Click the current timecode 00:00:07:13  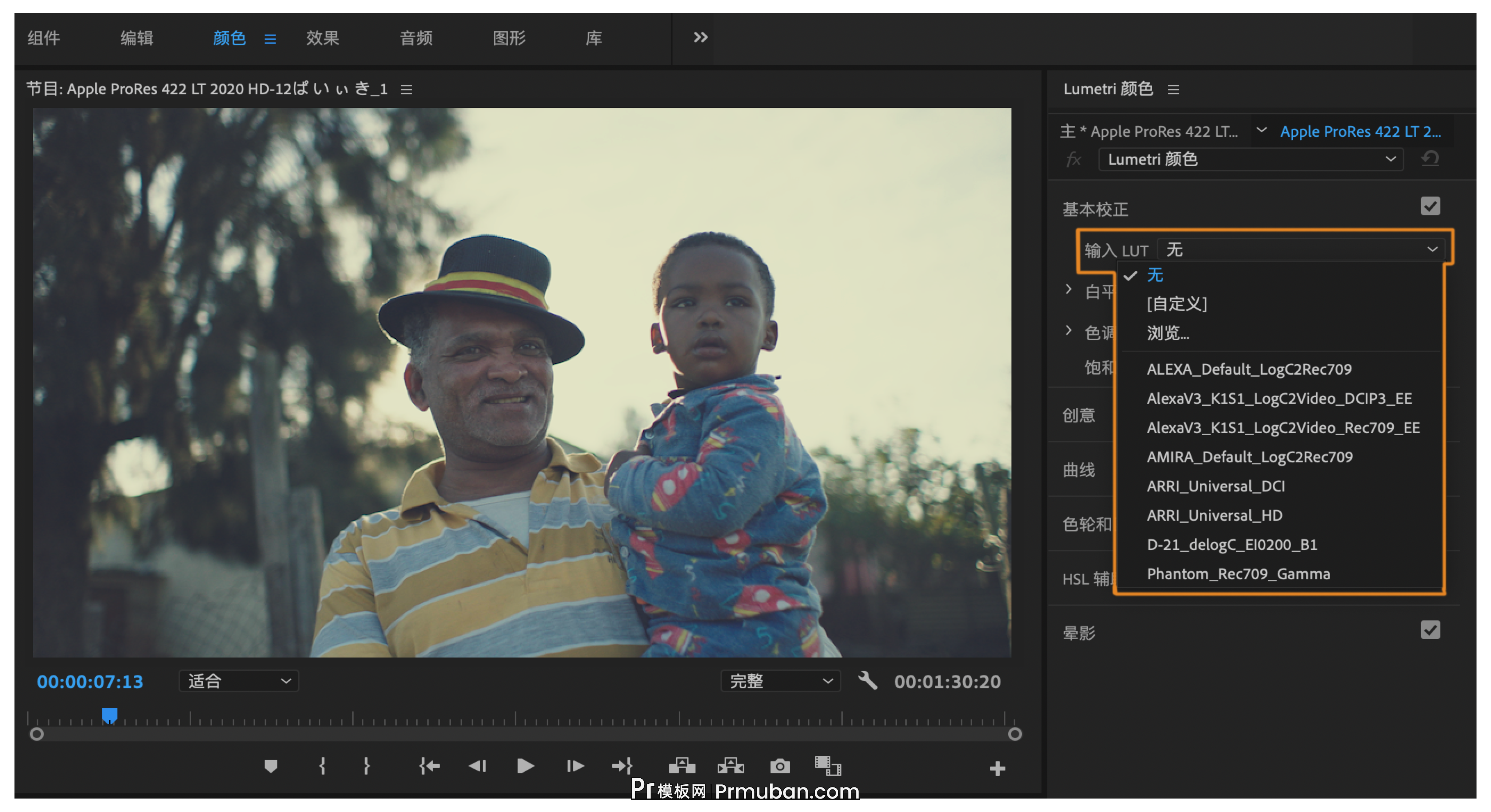point(90,682)
